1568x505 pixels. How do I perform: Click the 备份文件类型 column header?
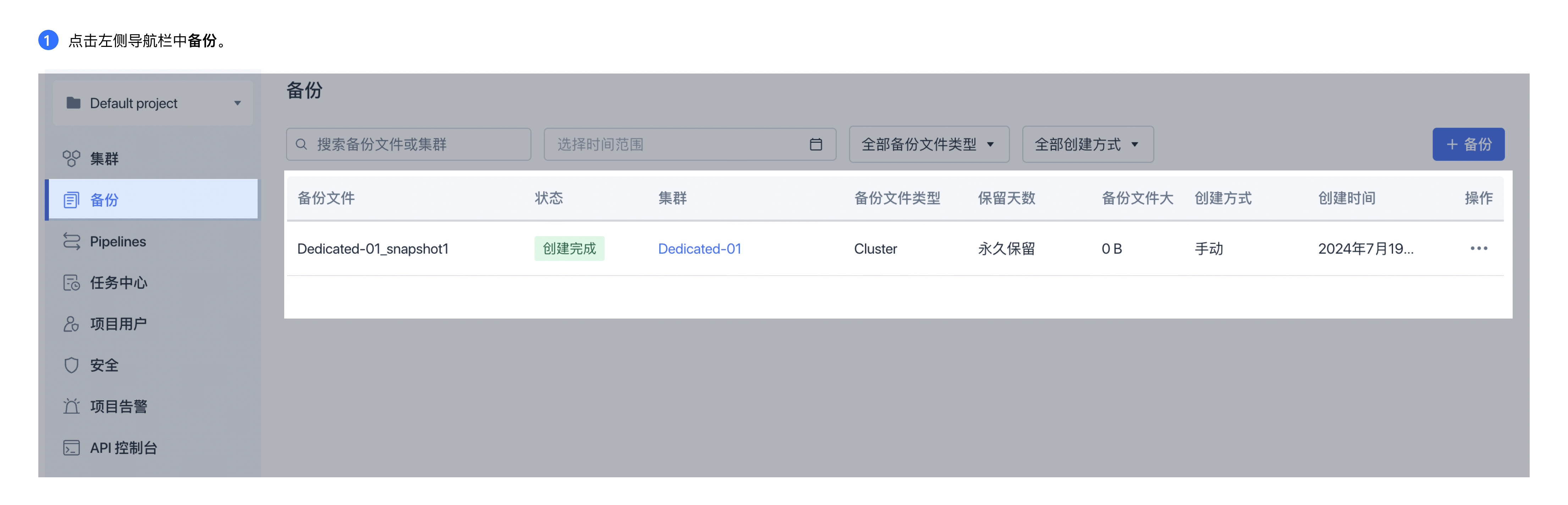(x=897, y=198)
